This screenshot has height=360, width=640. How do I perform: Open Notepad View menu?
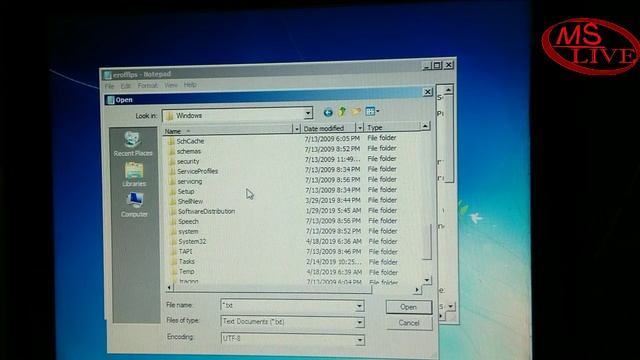[x=171, y=85]
